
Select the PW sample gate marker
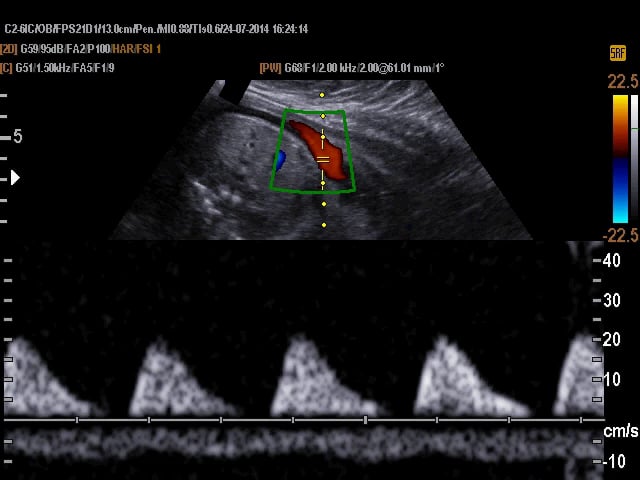coord(323,160)
